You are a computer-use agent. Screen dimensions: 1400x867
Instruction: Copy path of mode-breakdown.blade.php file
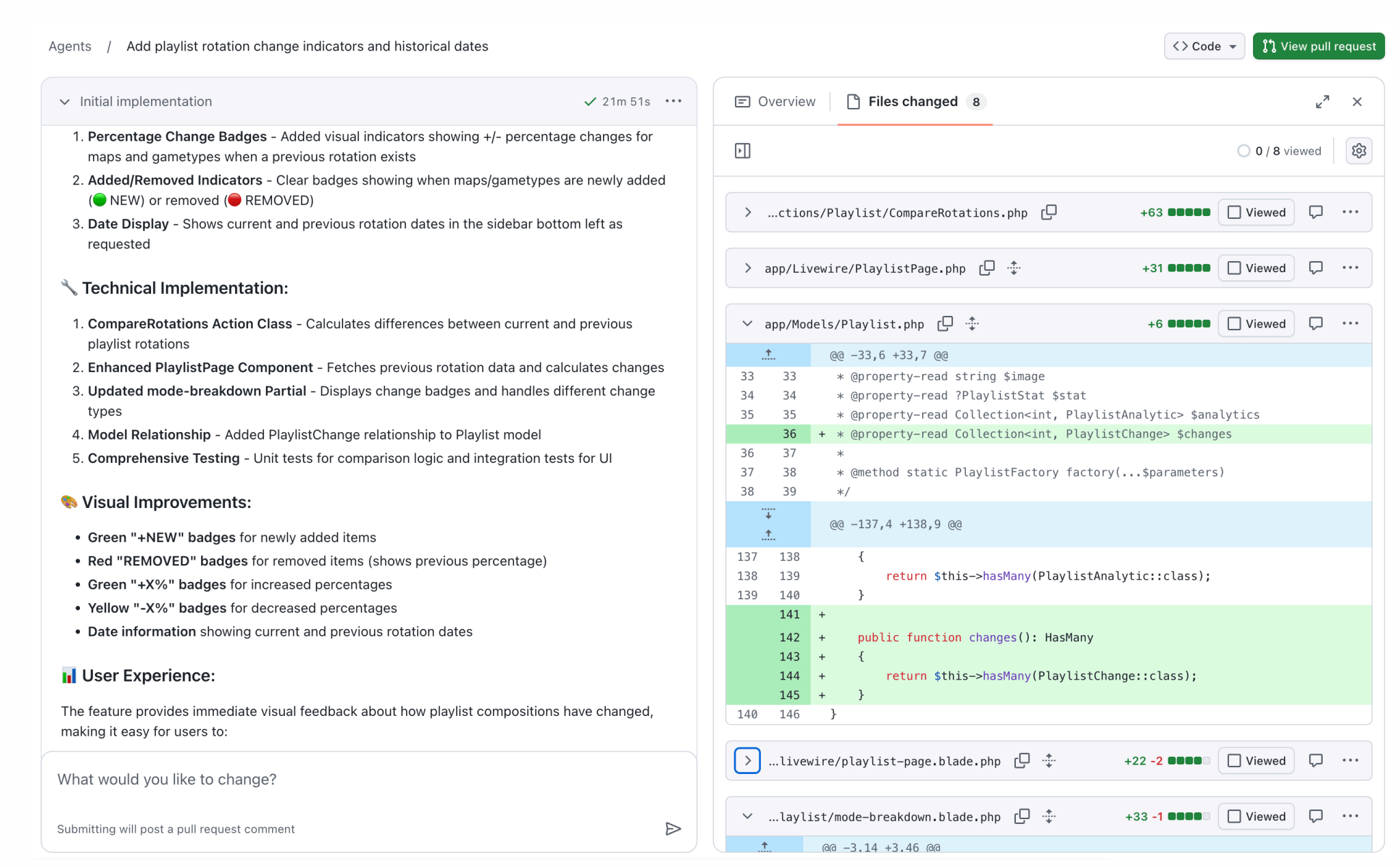click(1022, 816)
